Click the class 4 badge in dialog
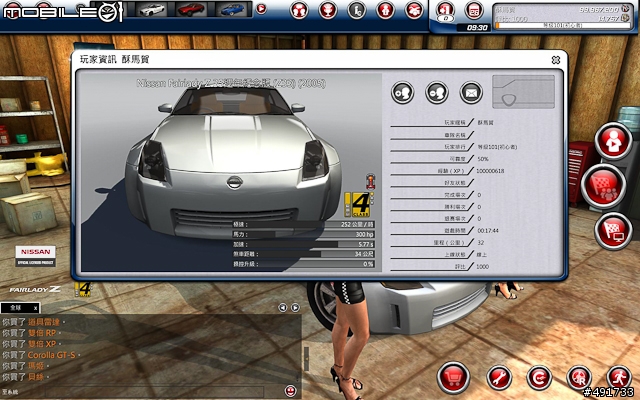 (357, 204)
